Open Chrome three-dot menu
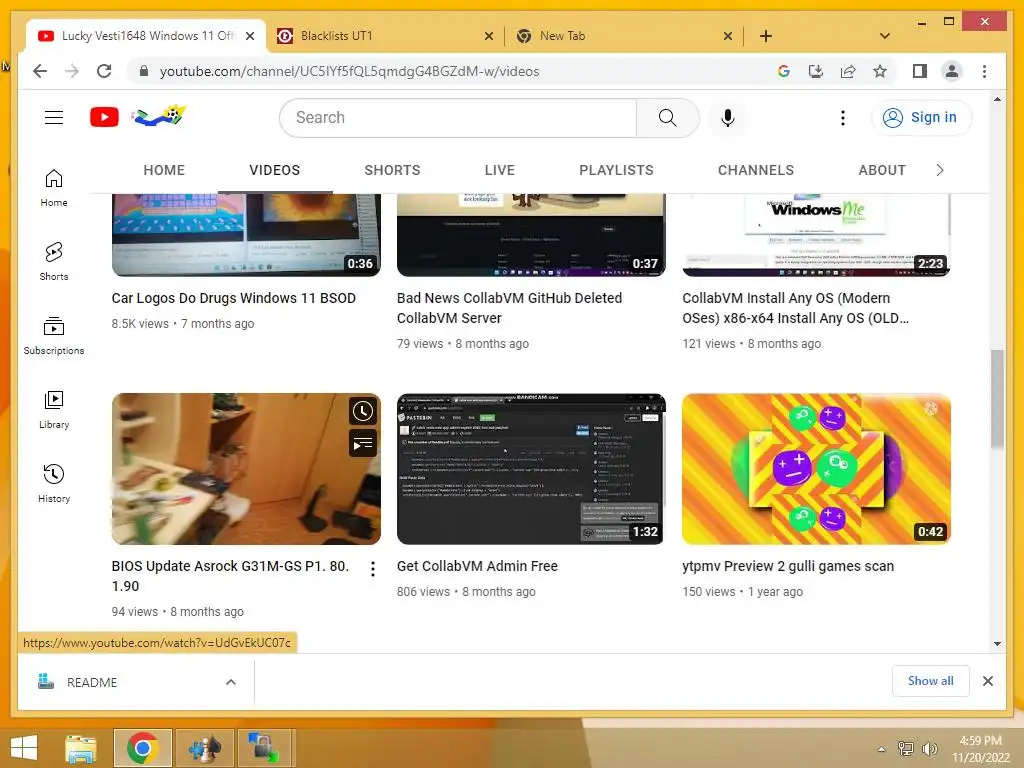Image resolution: width=1024 pixels, height=768 pixels. (x=984, y=71)
